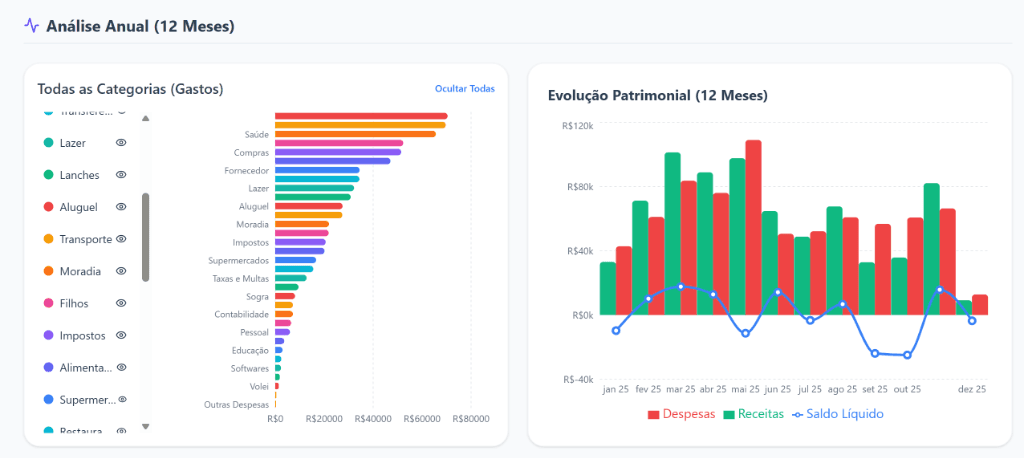1024x458 pixels.
Task: Click the Ocultar Todas link
Action: (x=464, y=89)
